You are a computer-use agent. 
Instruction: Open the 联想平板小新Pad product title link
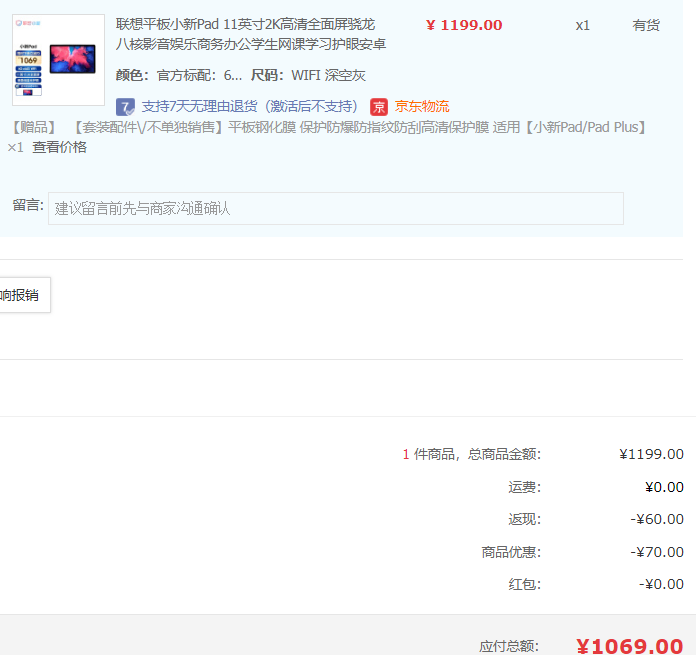click(x=251, y=34)
